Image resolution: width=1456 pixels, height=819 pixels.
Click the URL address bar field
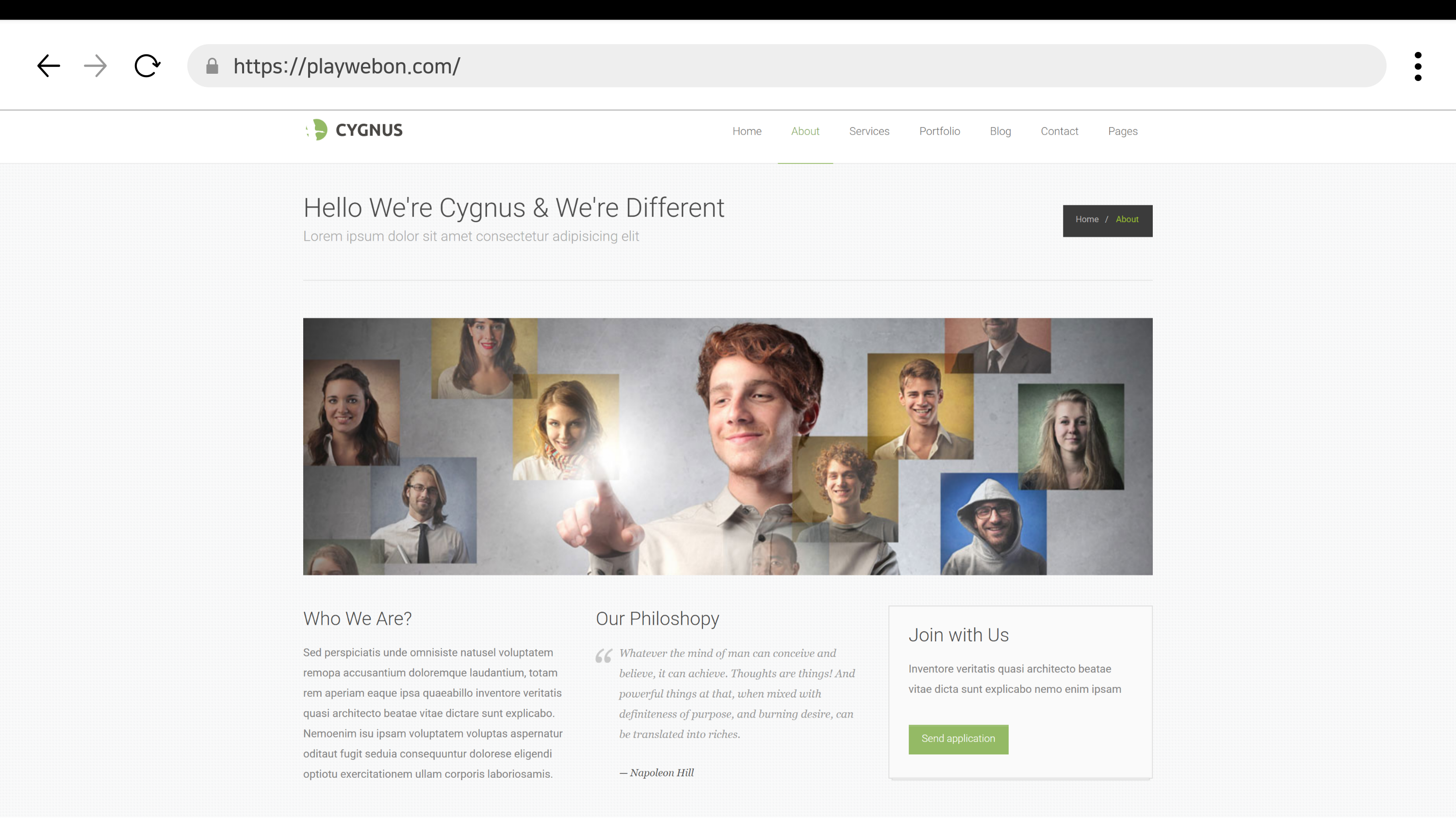[791, 66]
